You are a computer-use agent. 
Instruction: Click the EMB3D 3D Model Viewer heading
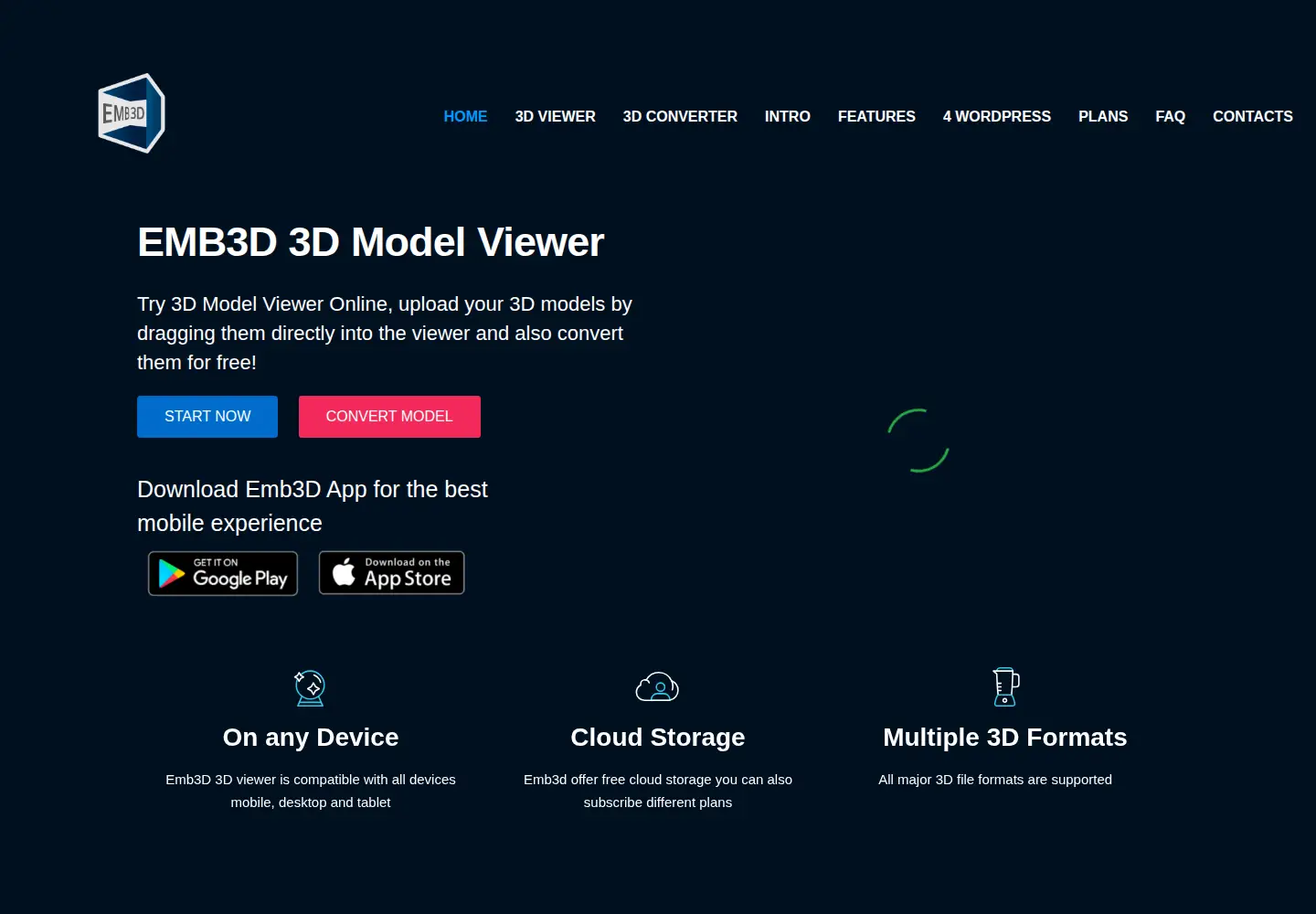370,242
